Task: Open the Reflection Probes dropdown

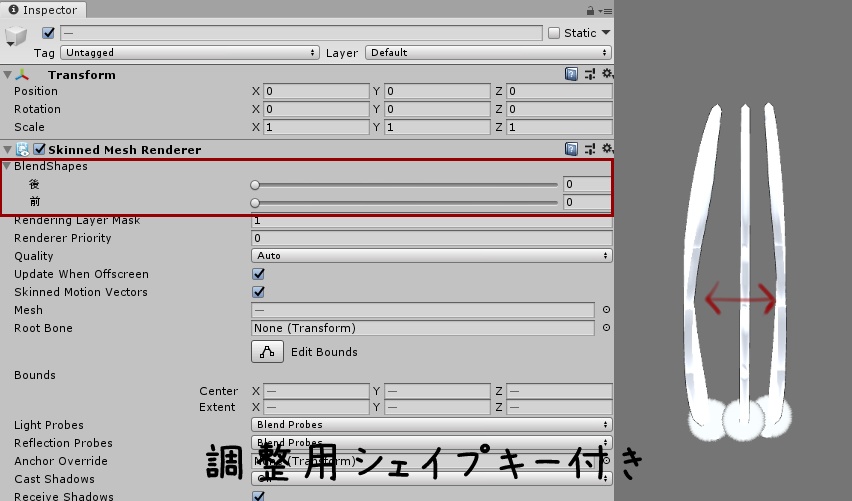Action: (x=431, y=442)
